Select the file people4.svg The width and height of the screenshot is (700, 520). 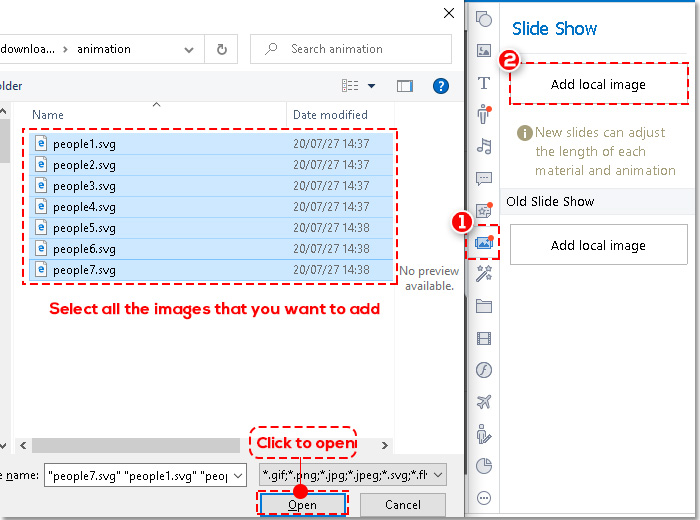pyautogui.click(x=211, y=207)
